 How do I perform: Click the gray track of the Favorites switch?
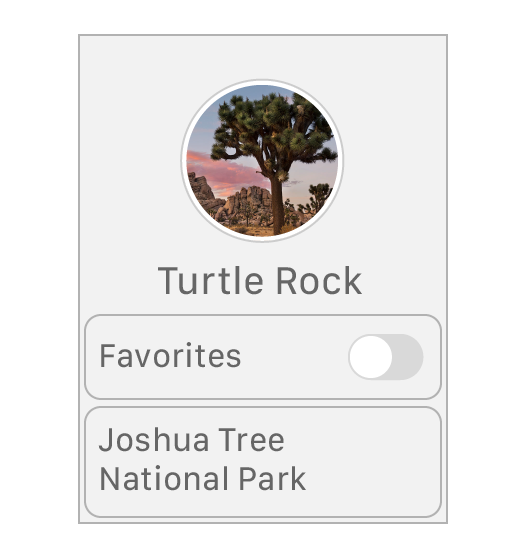point(408,357)
